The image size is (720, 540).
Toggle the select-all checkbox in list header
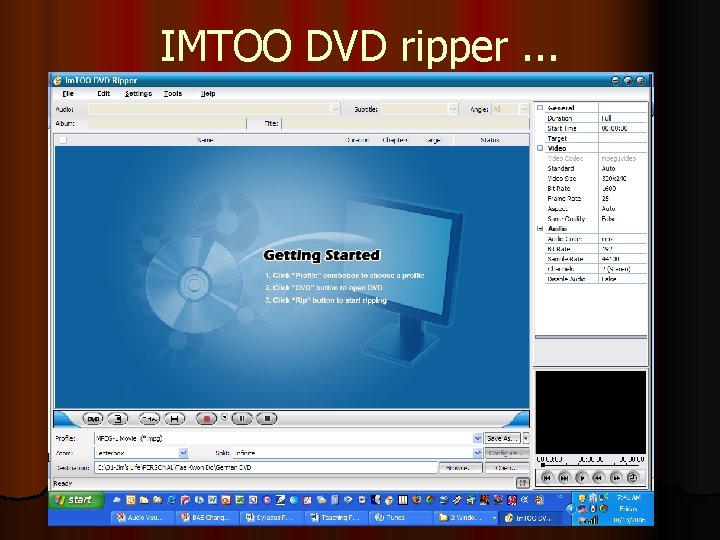[x=63, y=140]
